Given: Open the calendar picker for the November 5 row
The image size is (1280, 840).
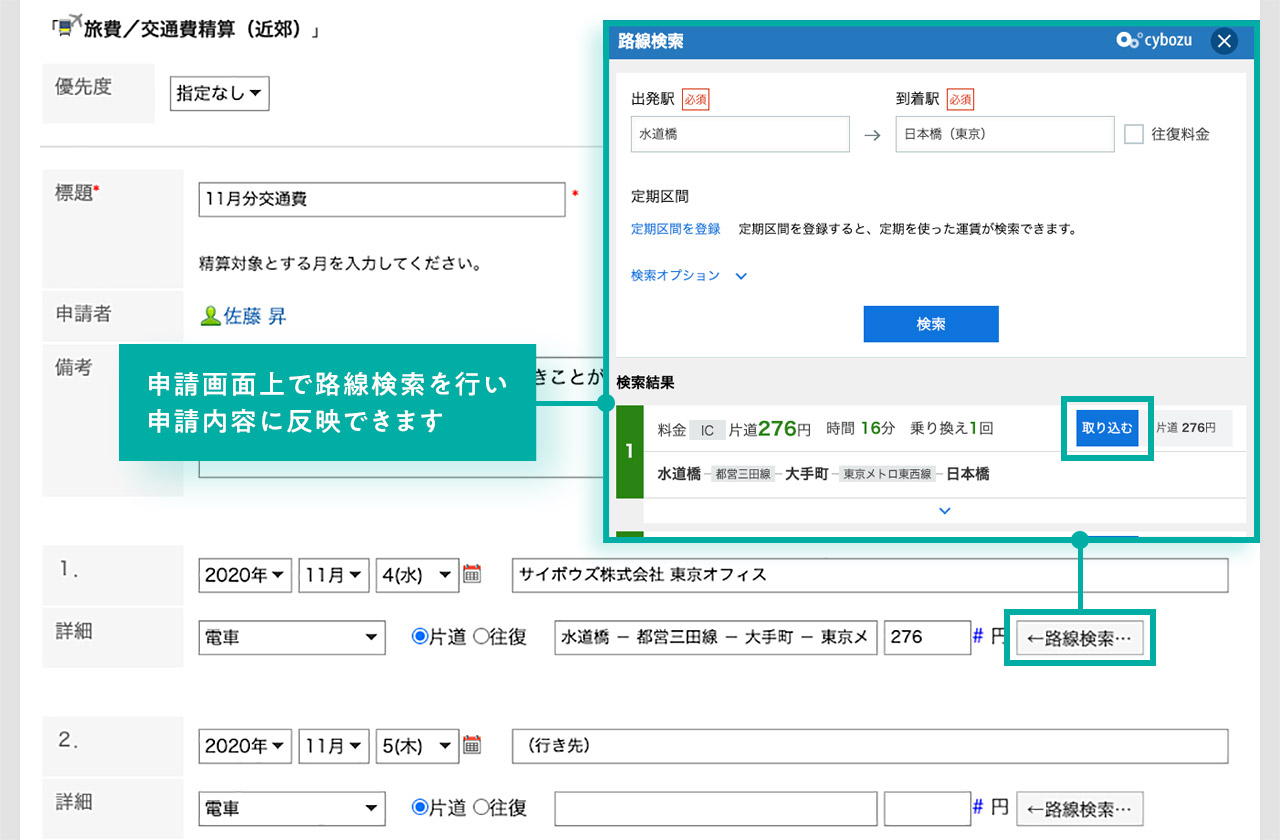Looking at the screenshot, I should click(x=474, y=746).
